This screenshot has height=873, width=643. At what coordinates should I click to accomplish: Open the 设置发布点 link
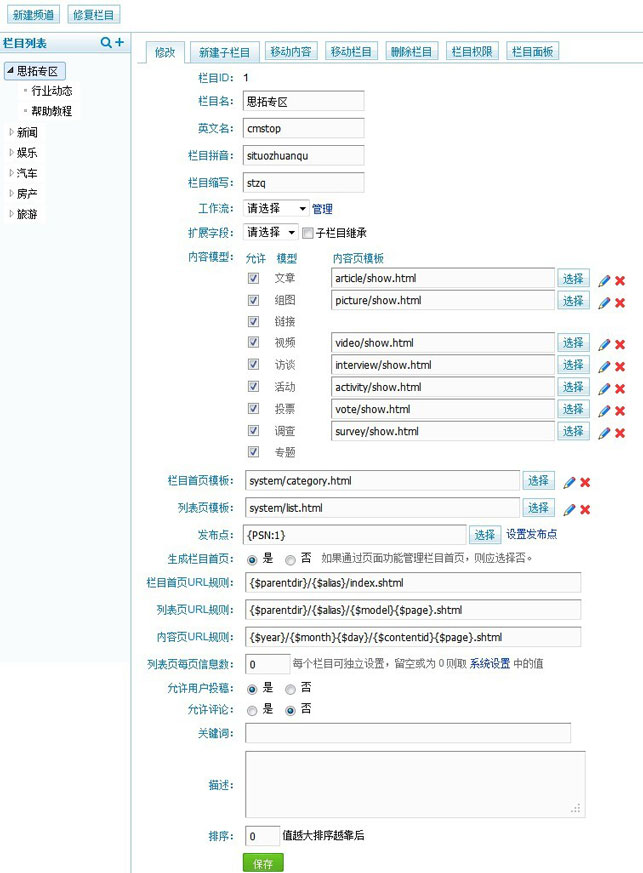tap(531, 534)
